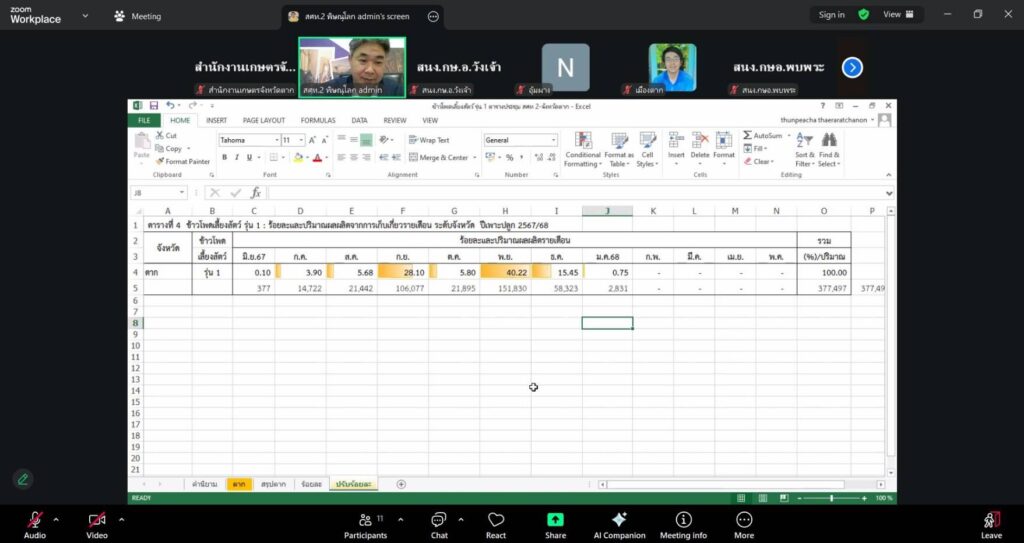Viewport: 1024px width, 543px height.
Task: Expand audio options arrow beside Audio
Action: click(56, 519)
